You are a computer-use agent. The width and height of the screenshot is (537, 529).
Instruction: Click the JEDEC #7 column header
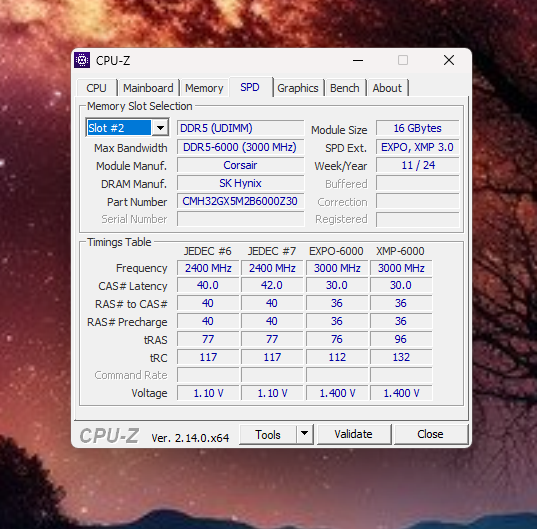point(272,251)
